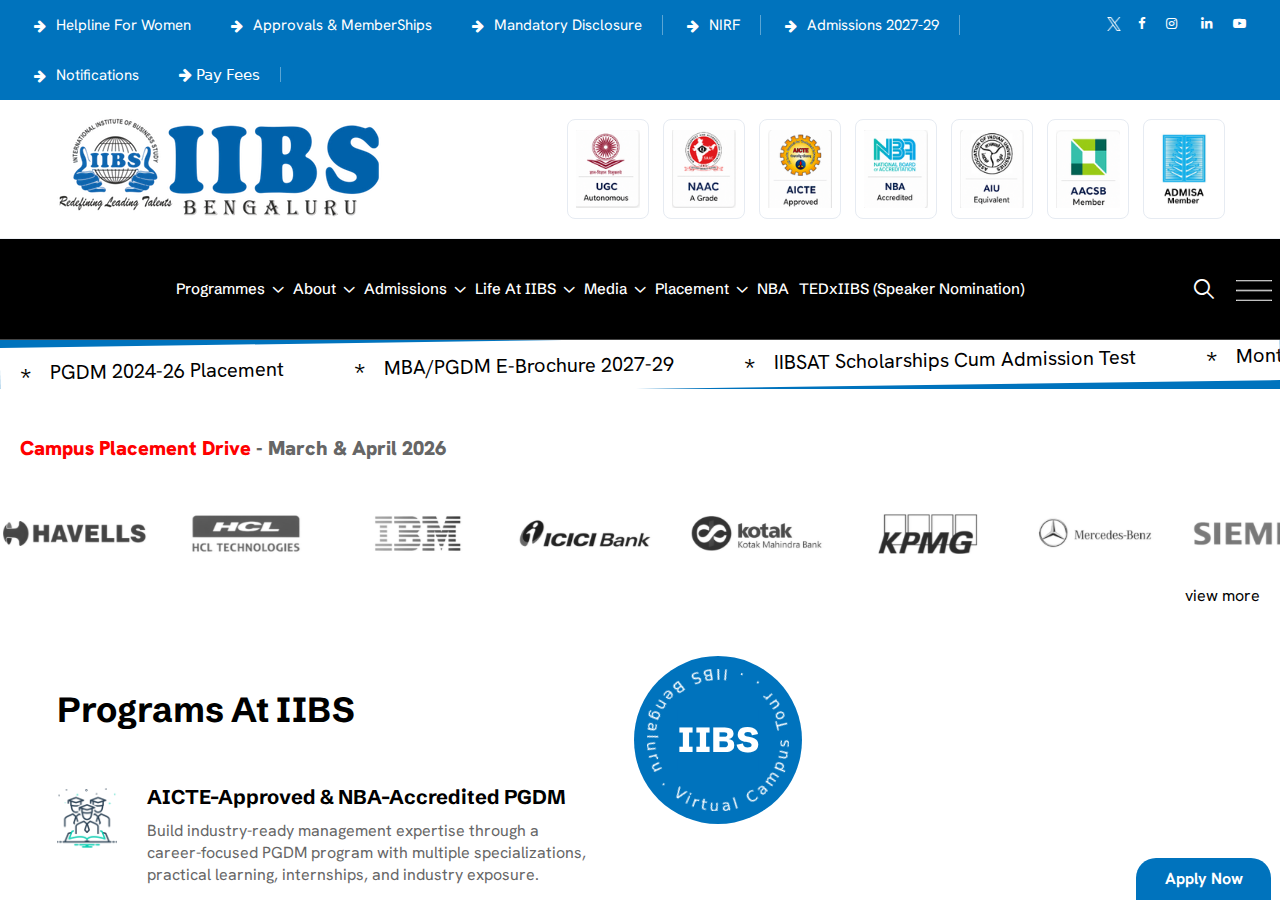Click the ICICI Bank logo

585,535
